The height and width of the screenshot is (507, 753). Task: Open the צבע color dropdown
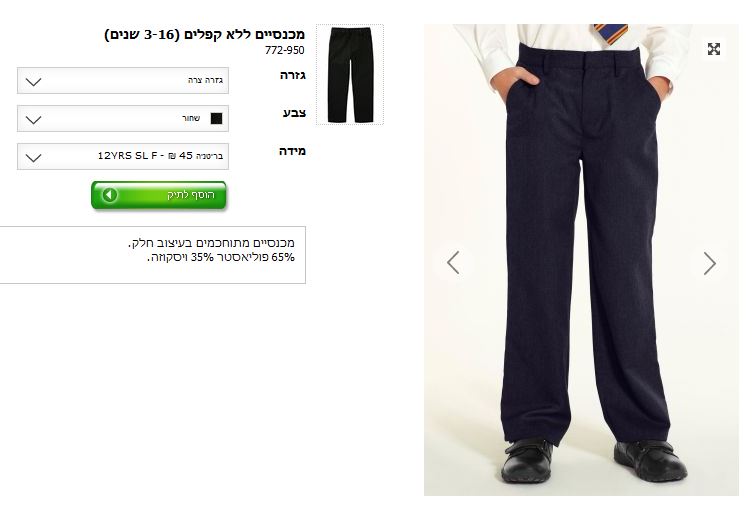123,119
